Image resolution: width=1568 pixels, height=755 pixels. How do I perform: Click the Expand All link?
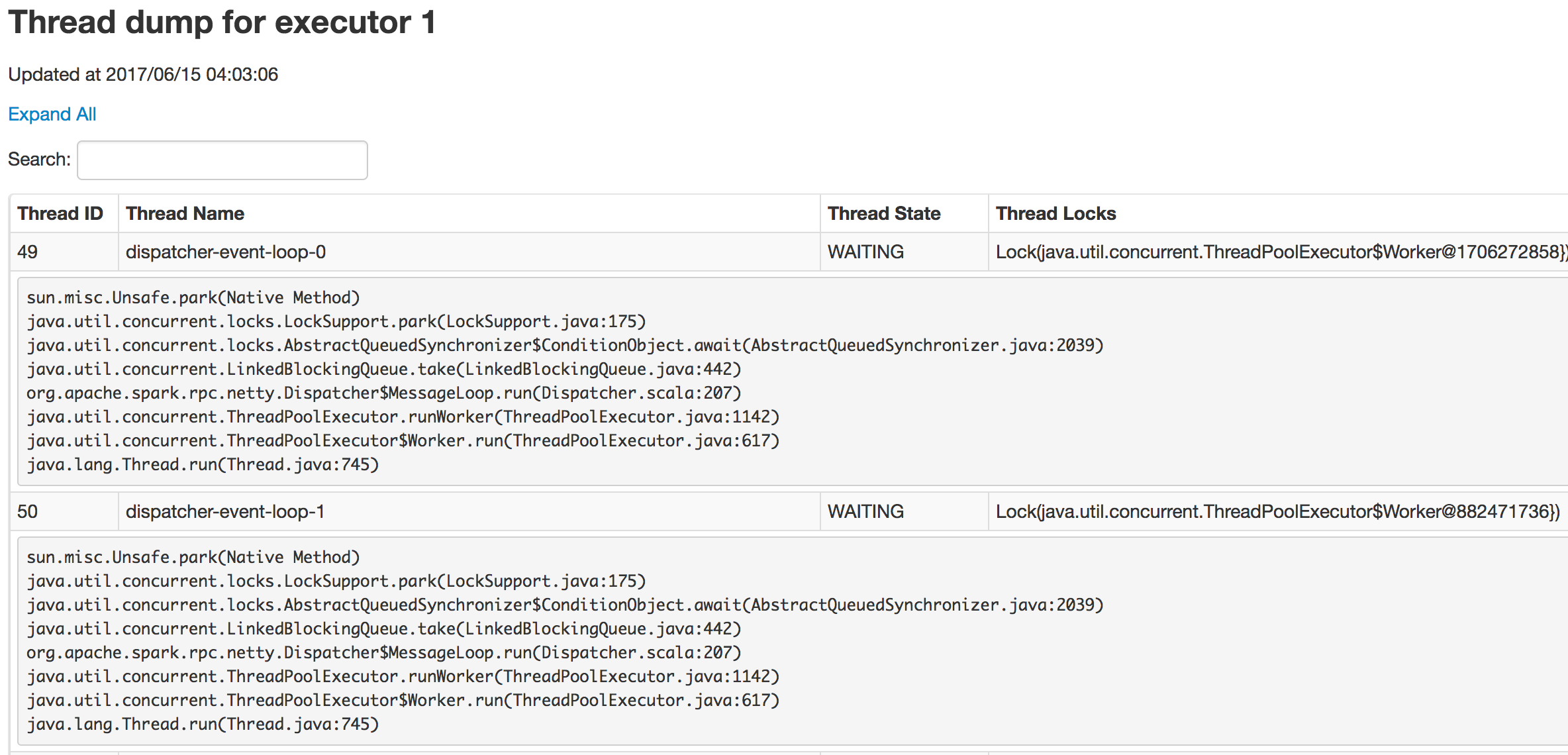click(52, 114)
